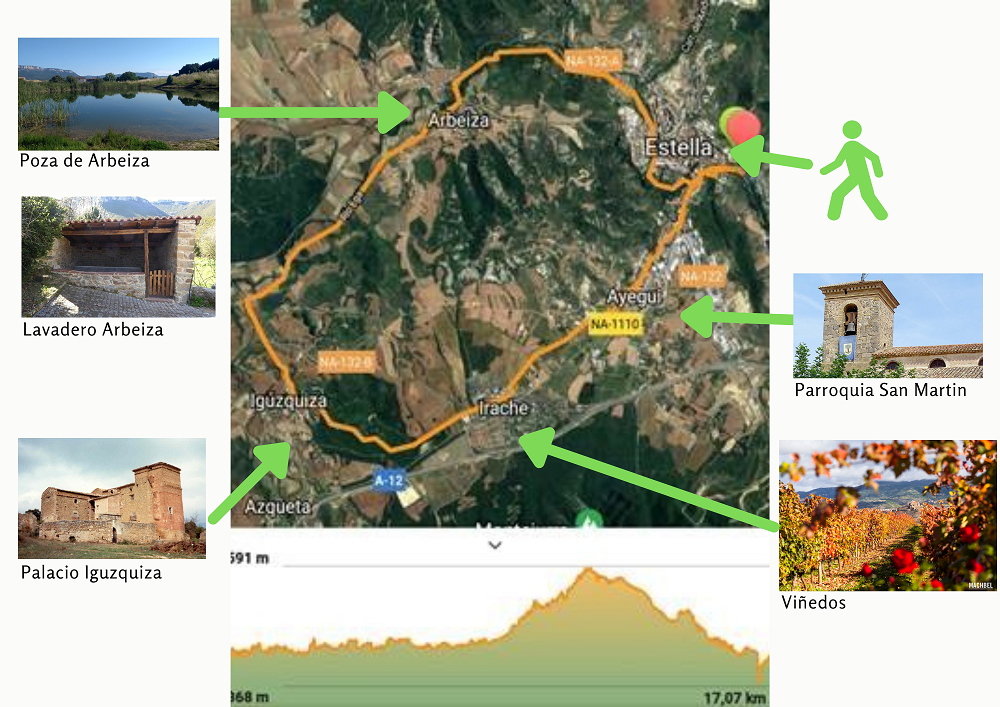Click the NA-132-B road label

point(346,362)
